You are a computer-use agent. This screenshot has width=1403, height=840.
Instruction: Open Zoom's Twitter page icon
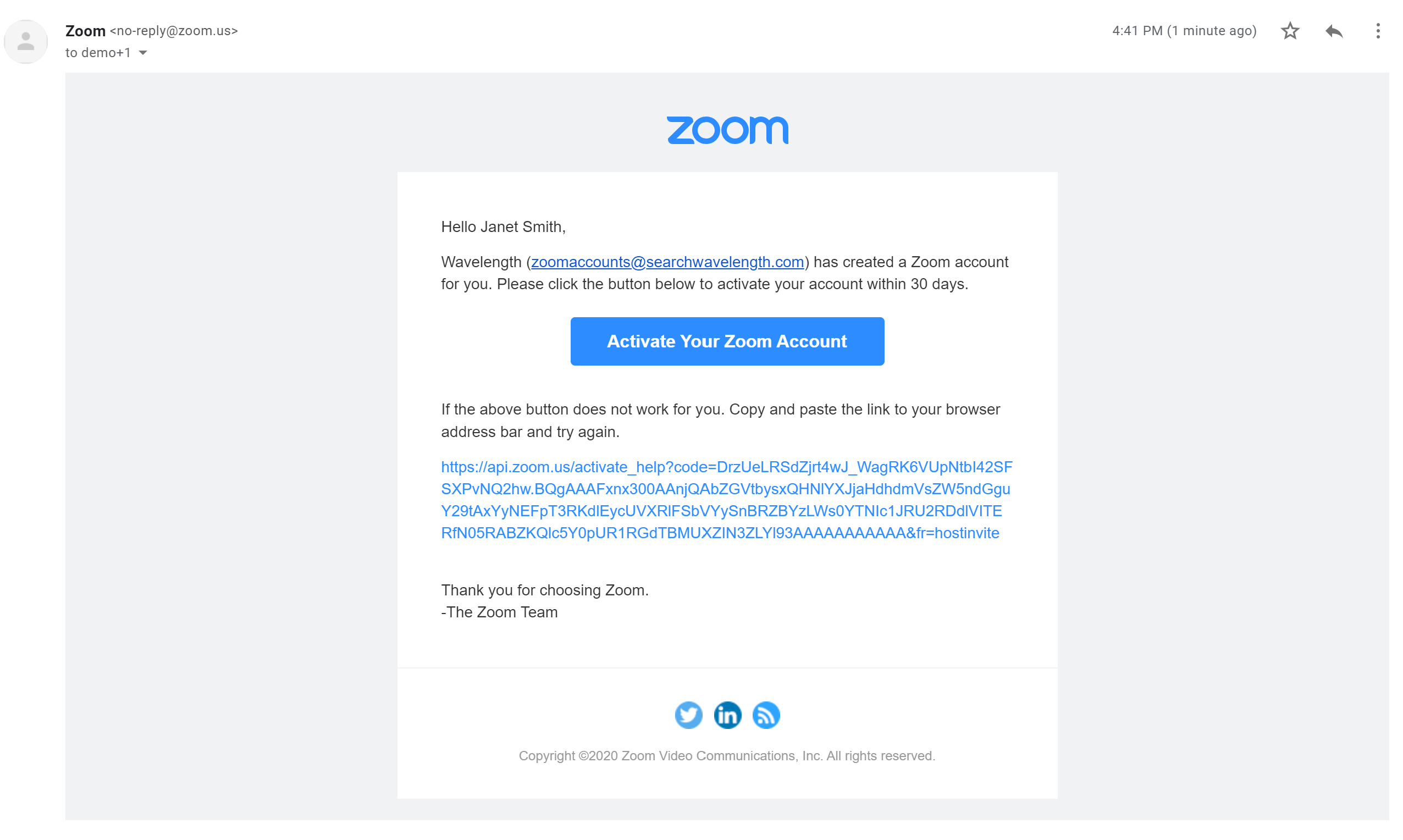(x=688, y=715)
